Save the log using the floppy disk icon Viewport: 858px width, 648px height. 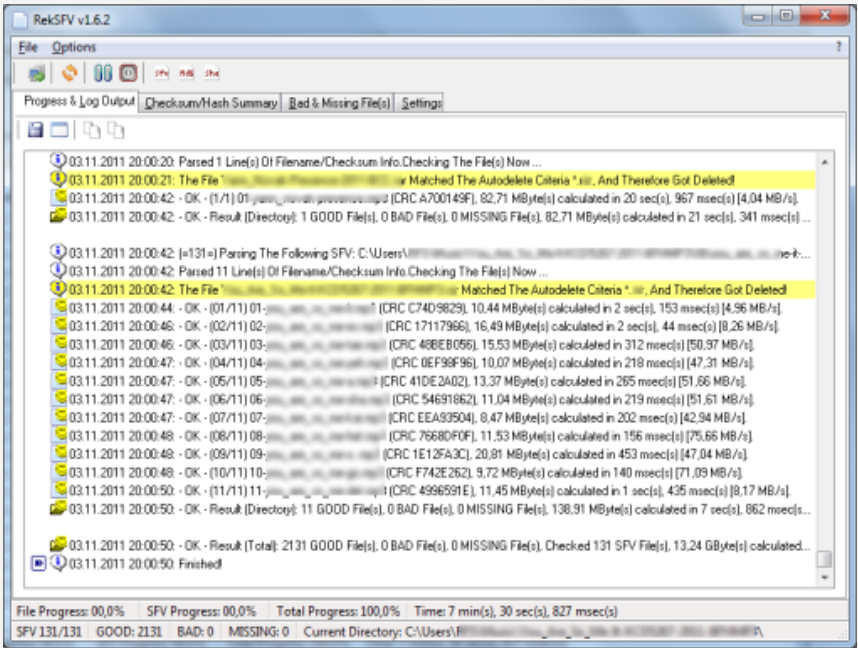coord(36,130)
